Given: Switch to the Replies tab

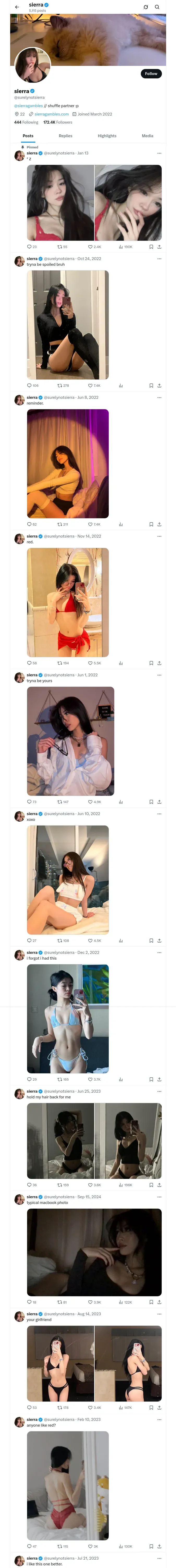Looking at the screenshot, I should pyautogui.click(x=65, y=136).
